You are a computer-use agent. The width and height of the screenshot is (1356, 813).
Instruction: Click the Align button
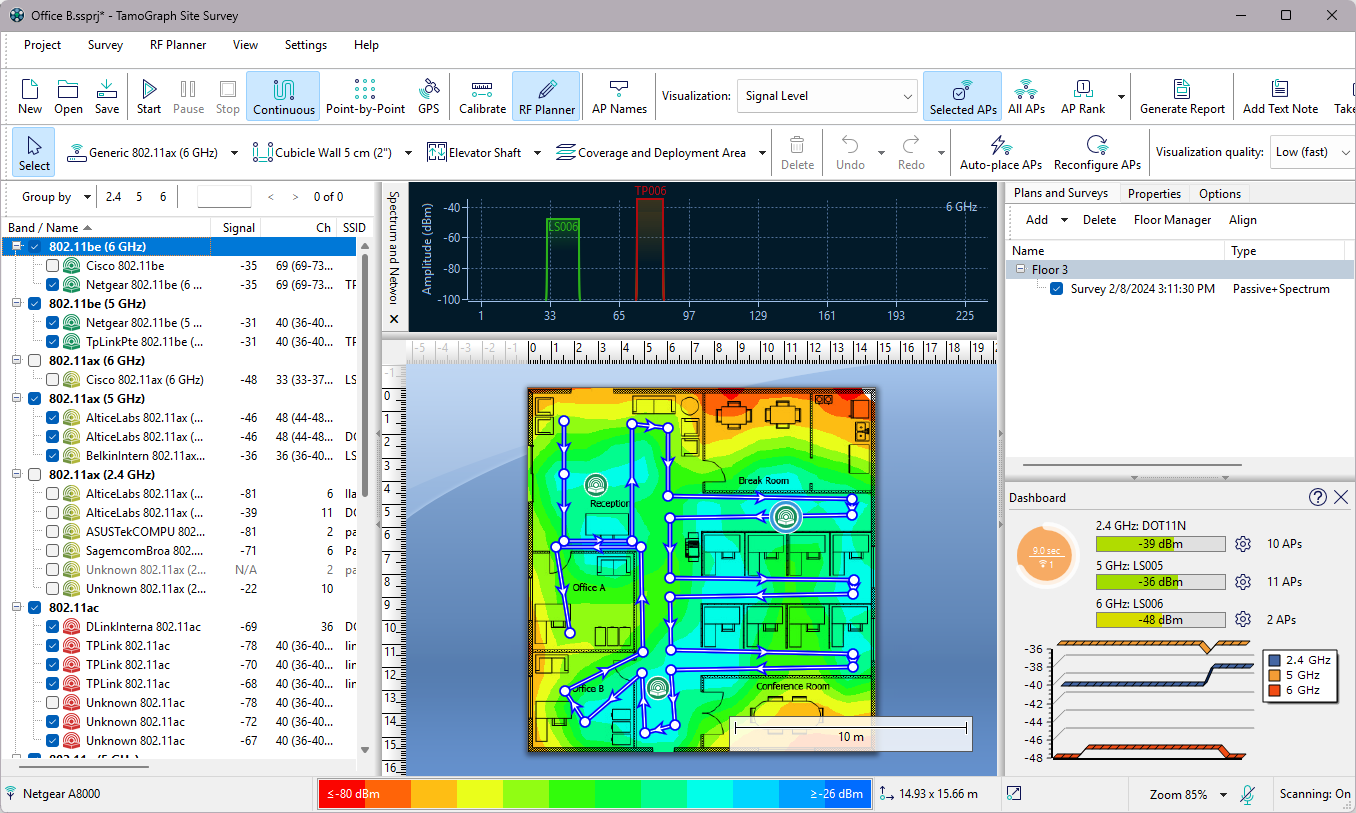[x=1243, y=220]
